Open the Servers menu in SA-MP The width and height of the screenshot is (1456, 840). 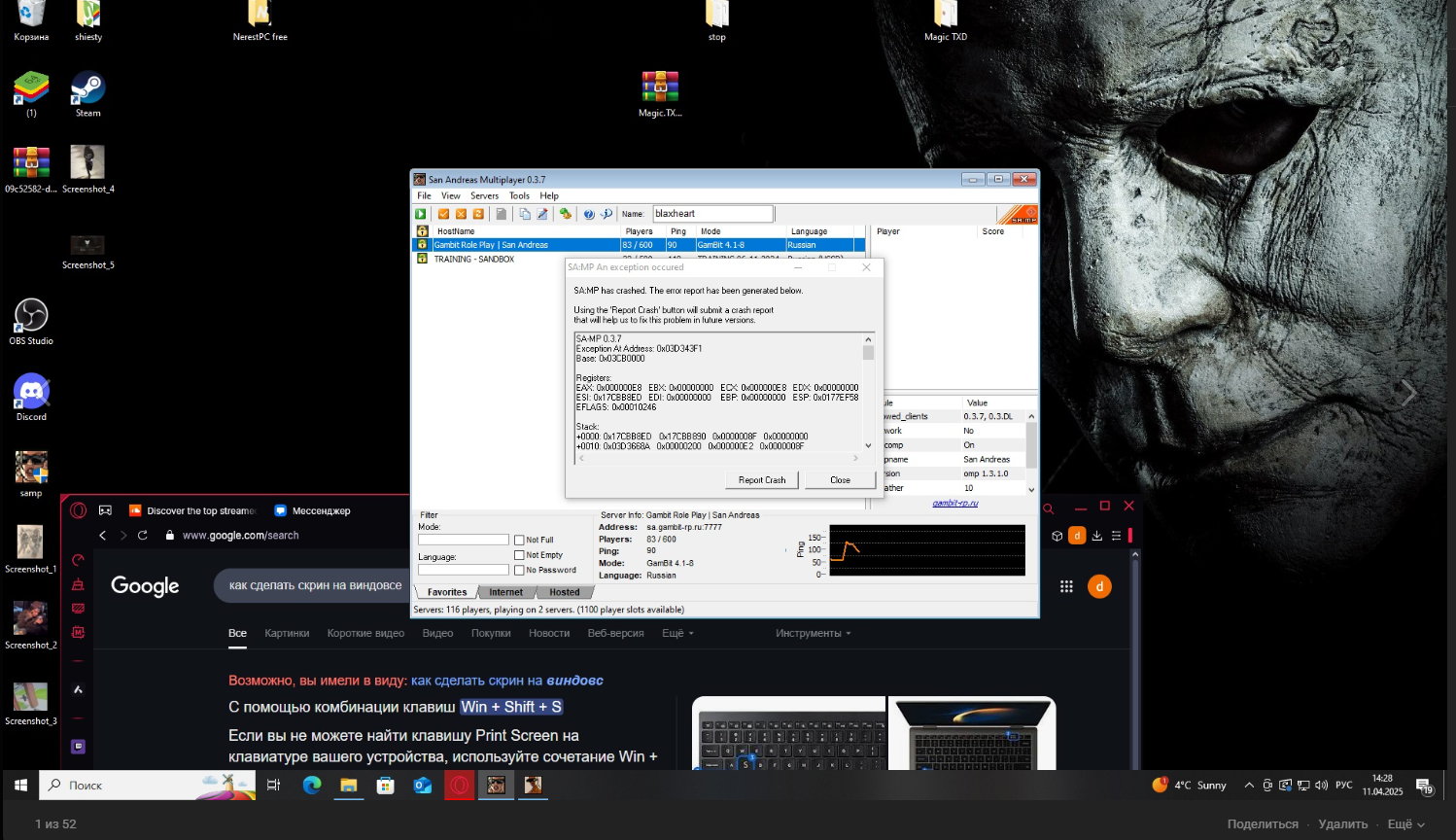[x=484, y=195]
